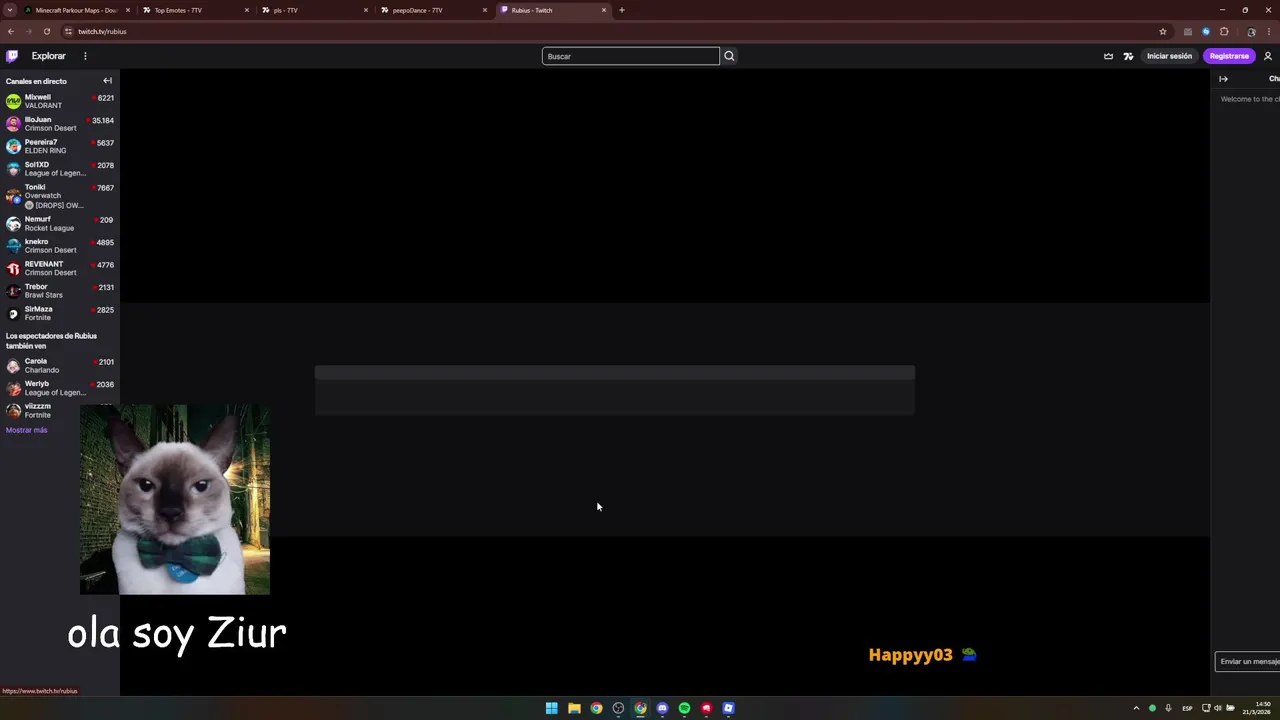The image size is (1280, 720).
Task: Click the Mostrar más link
Action: pyautogui.click(x=26, y=430)
